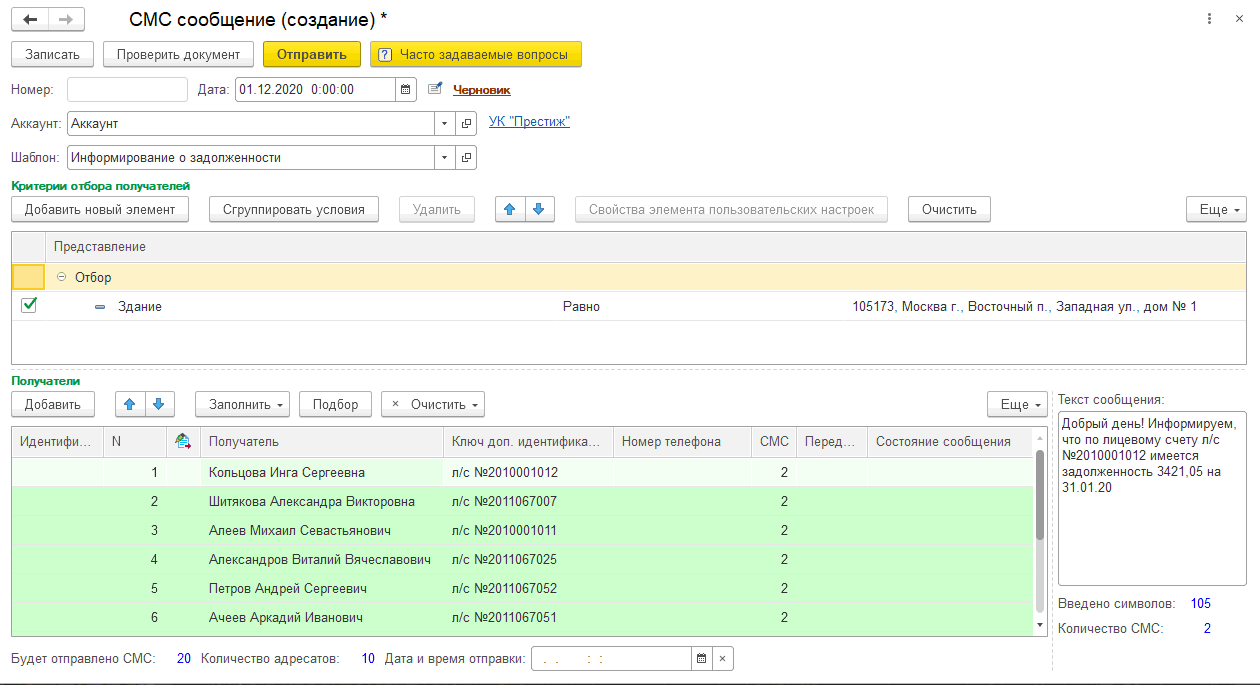Go forward with the right arrow
The height and width of the screenshot is (685, 1260).
click(66, 20)
